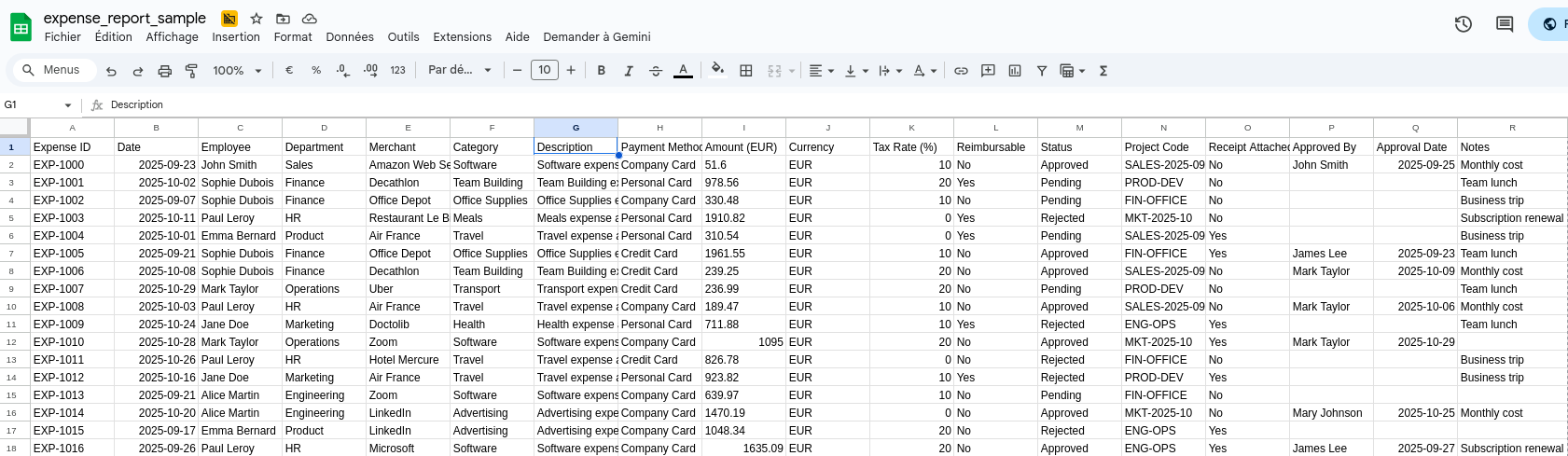1568x456 pixels.
Task: Select cell with Restaurant Le B merchant
Action: (408, 218)
